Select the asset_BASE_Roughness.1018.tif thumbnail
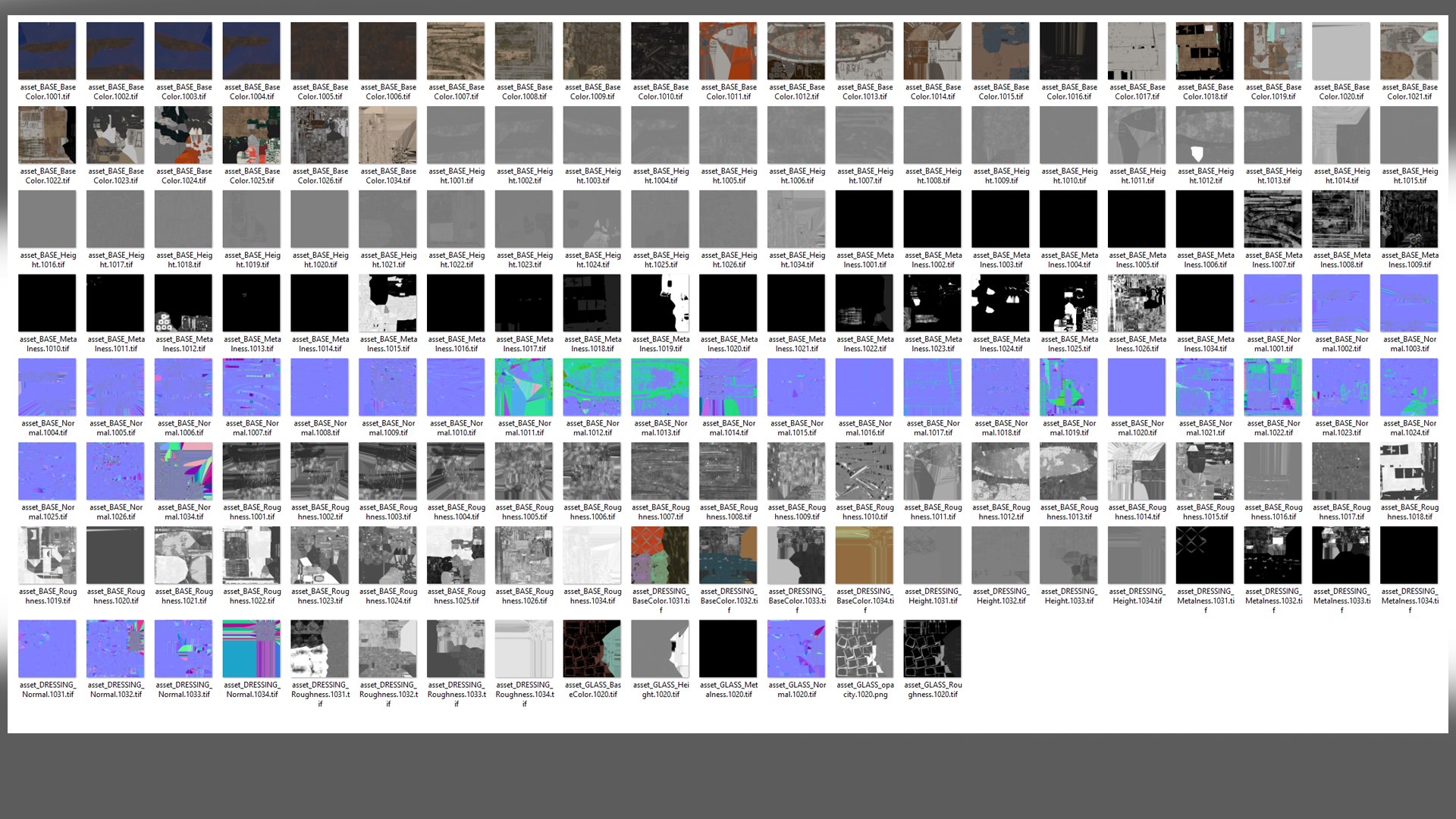The image size is (1456, 819). (x=1409, y=472)
